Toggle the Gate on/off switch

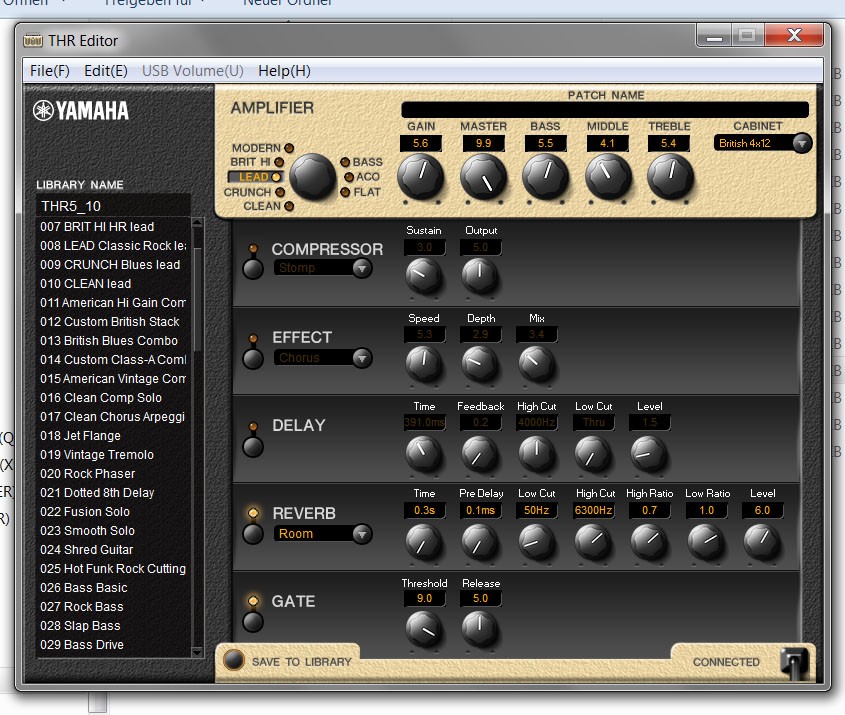253,621
